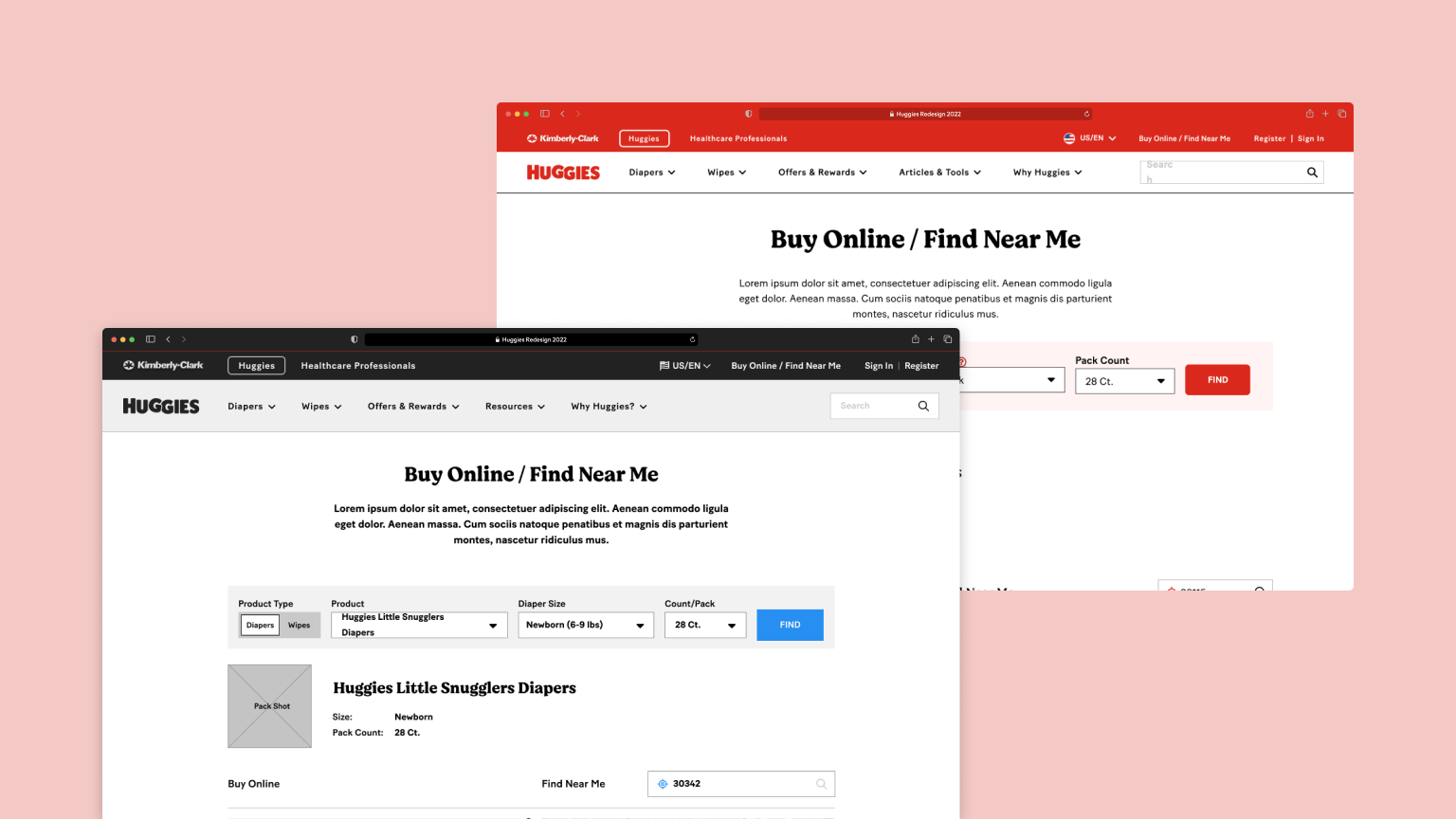Click the Kimberly-Clark logo in dark header
The width and height of the screenshot is (1456, 819).
click(163, 365)
